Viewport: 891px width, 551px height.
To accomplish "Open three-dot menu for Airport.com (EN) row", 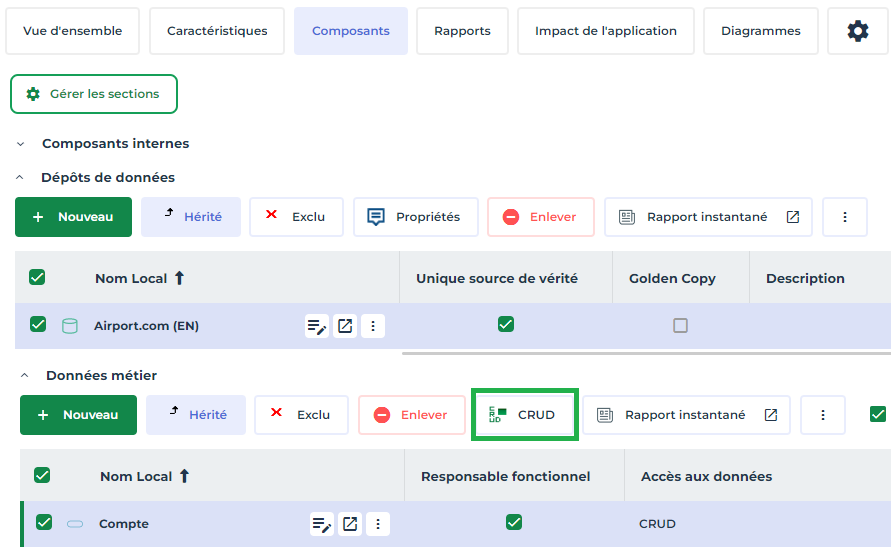I will point(373,326).
